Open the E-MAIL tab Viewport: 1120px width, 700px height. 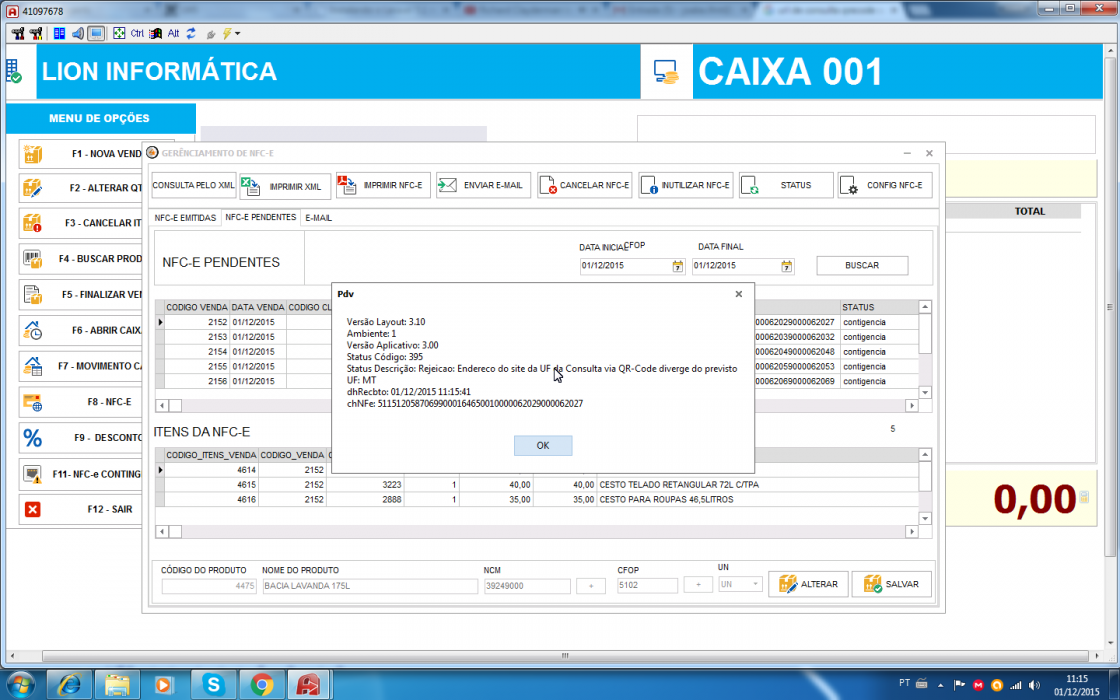tap(319, 218)
